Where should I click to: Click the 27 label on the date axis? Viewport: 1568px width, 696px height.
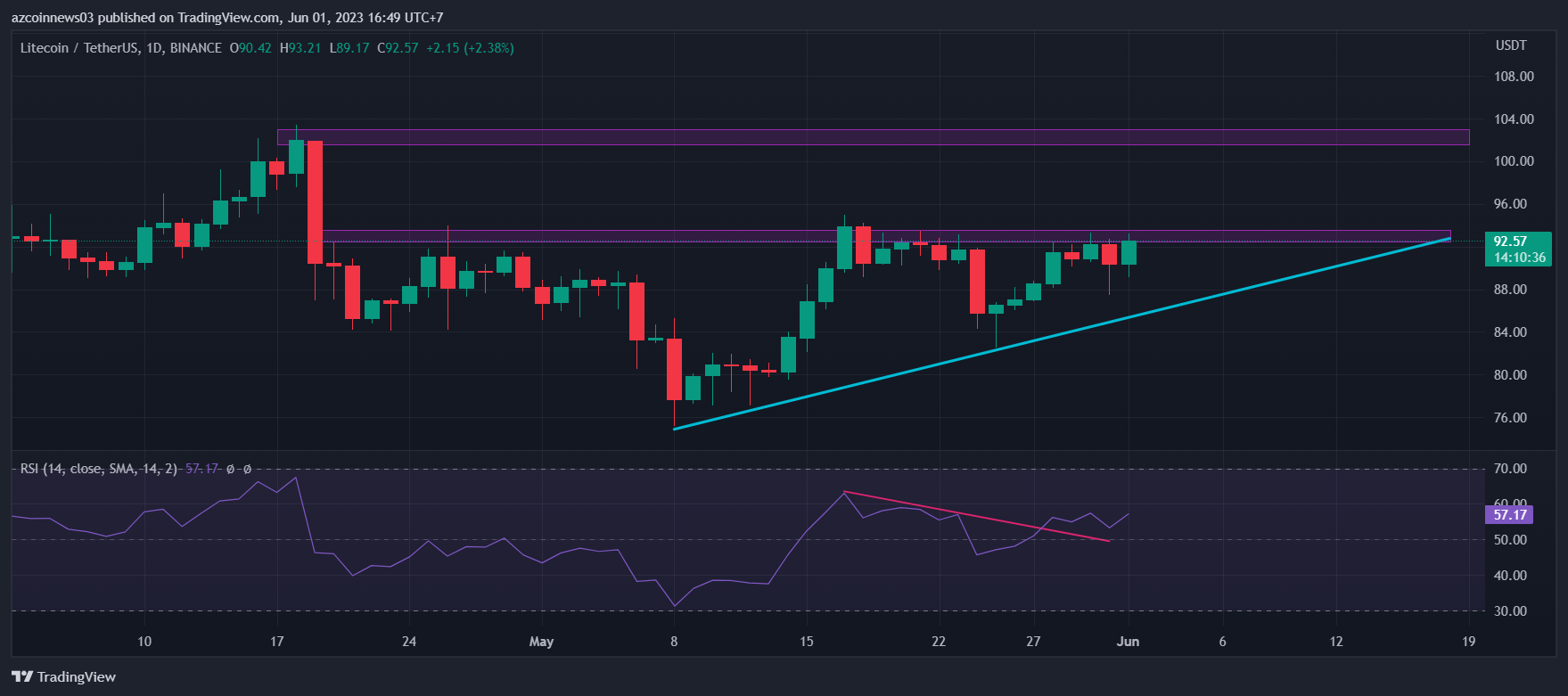tap(1032, 642)
